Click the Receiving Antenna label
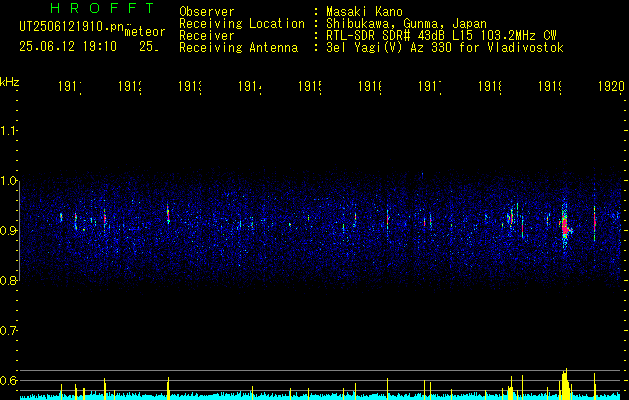The width and height of the screenshot is (629, 400). click(238, 48)
